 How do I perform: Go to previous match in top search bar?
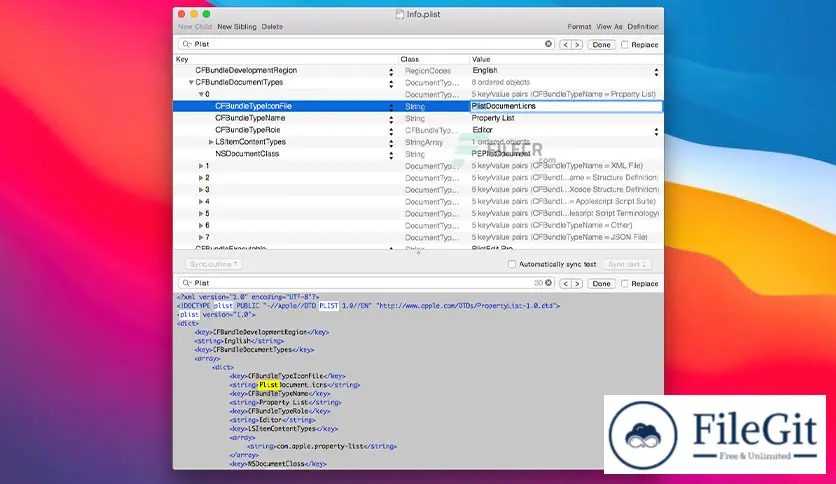[565, 45]
